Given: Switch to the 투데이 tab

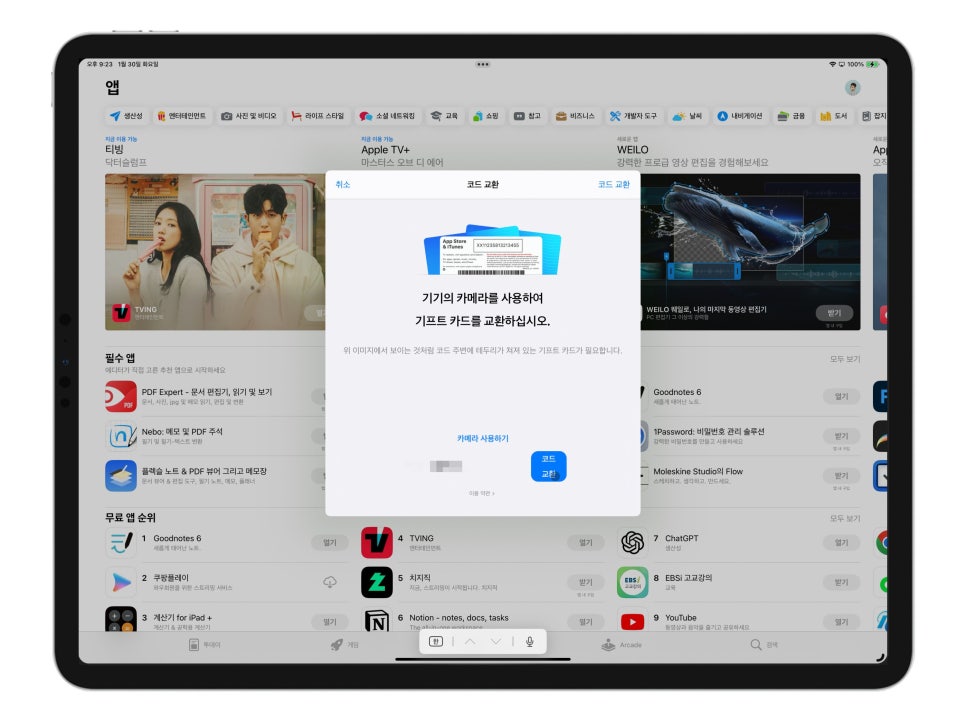Looking at the screenshot, I should point(204,645).
